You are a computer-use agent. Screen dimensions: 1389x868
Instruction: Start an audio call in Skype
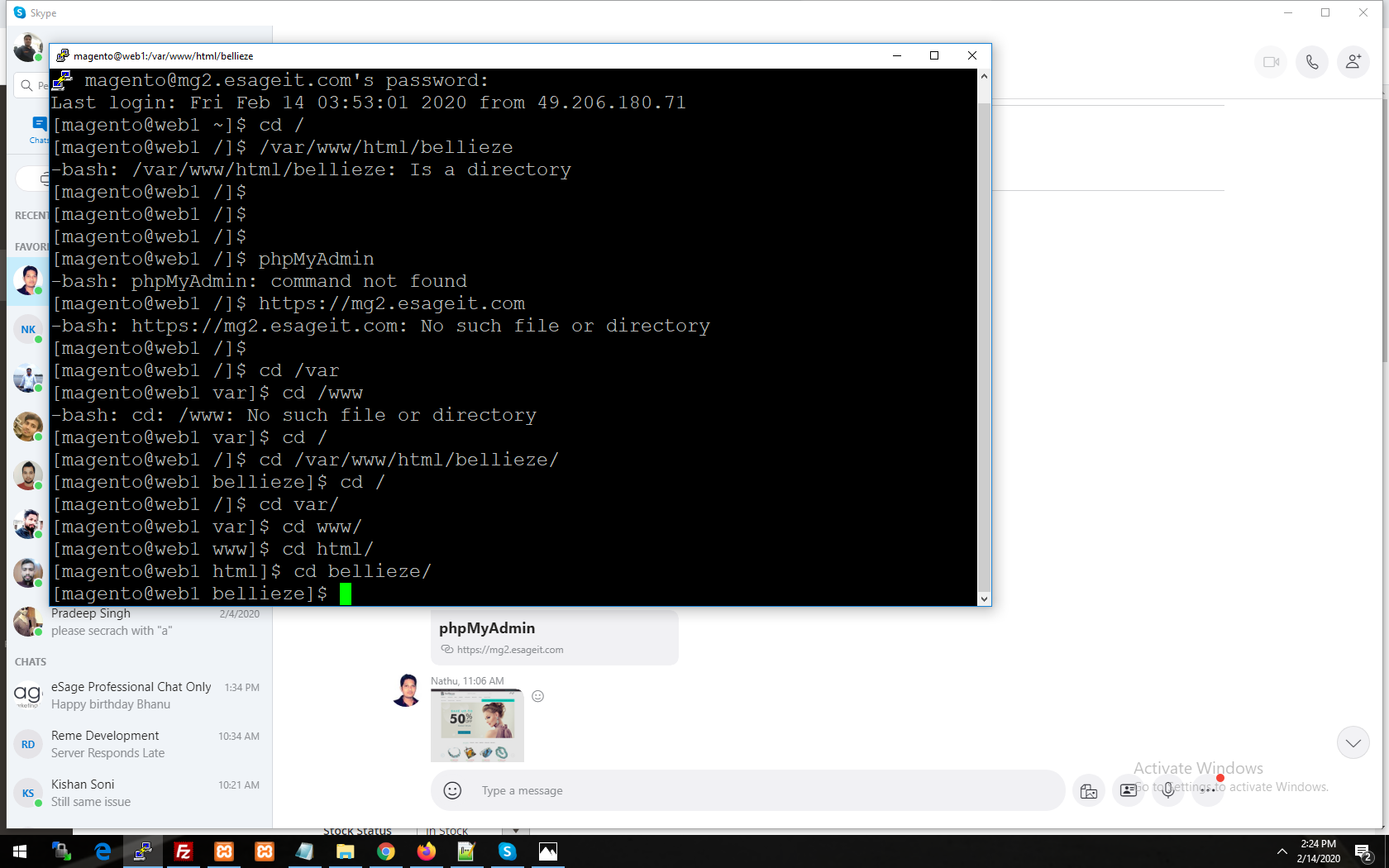[x=1312, y=62]
